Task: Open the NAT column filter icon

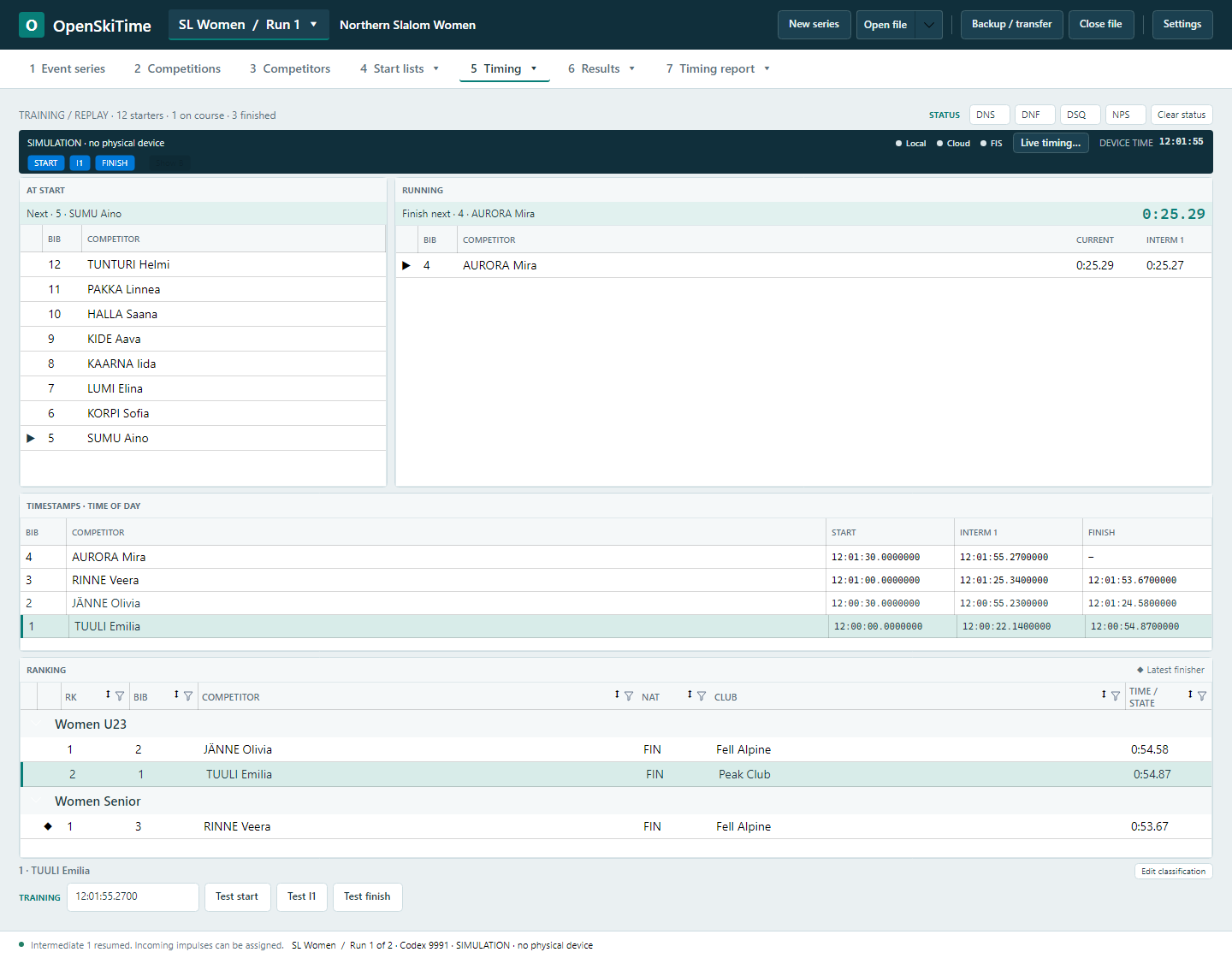Action: [x=702, y=696]
